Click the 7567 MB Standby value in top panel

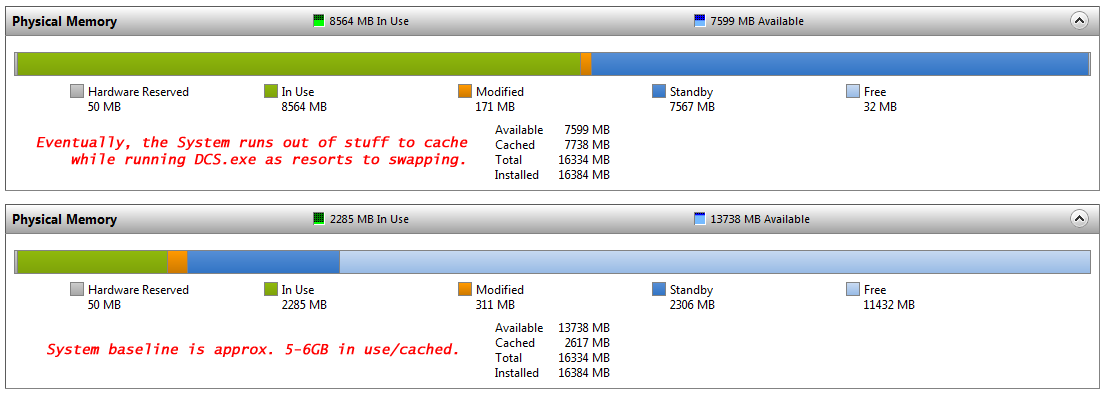click(692, 107)
